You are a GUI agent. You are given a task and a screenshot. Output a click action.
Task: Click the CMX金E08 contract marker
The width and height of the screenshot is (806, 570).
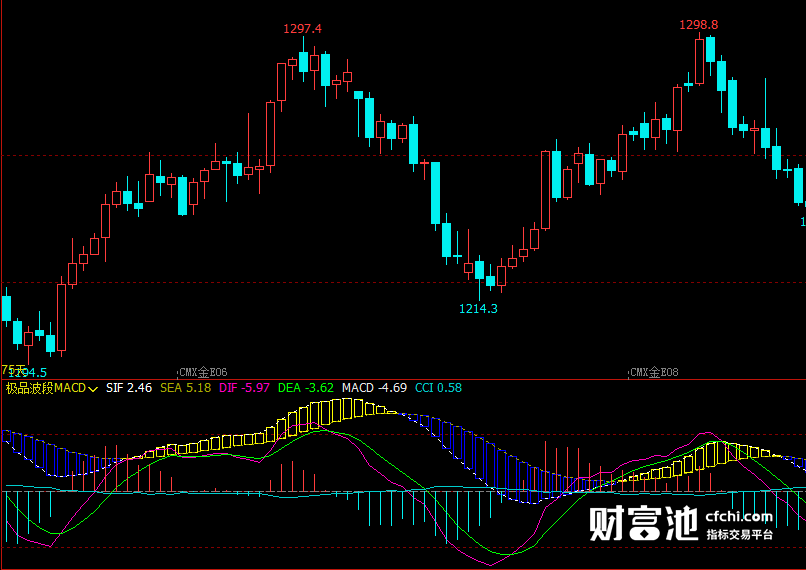tap(654, 372)
